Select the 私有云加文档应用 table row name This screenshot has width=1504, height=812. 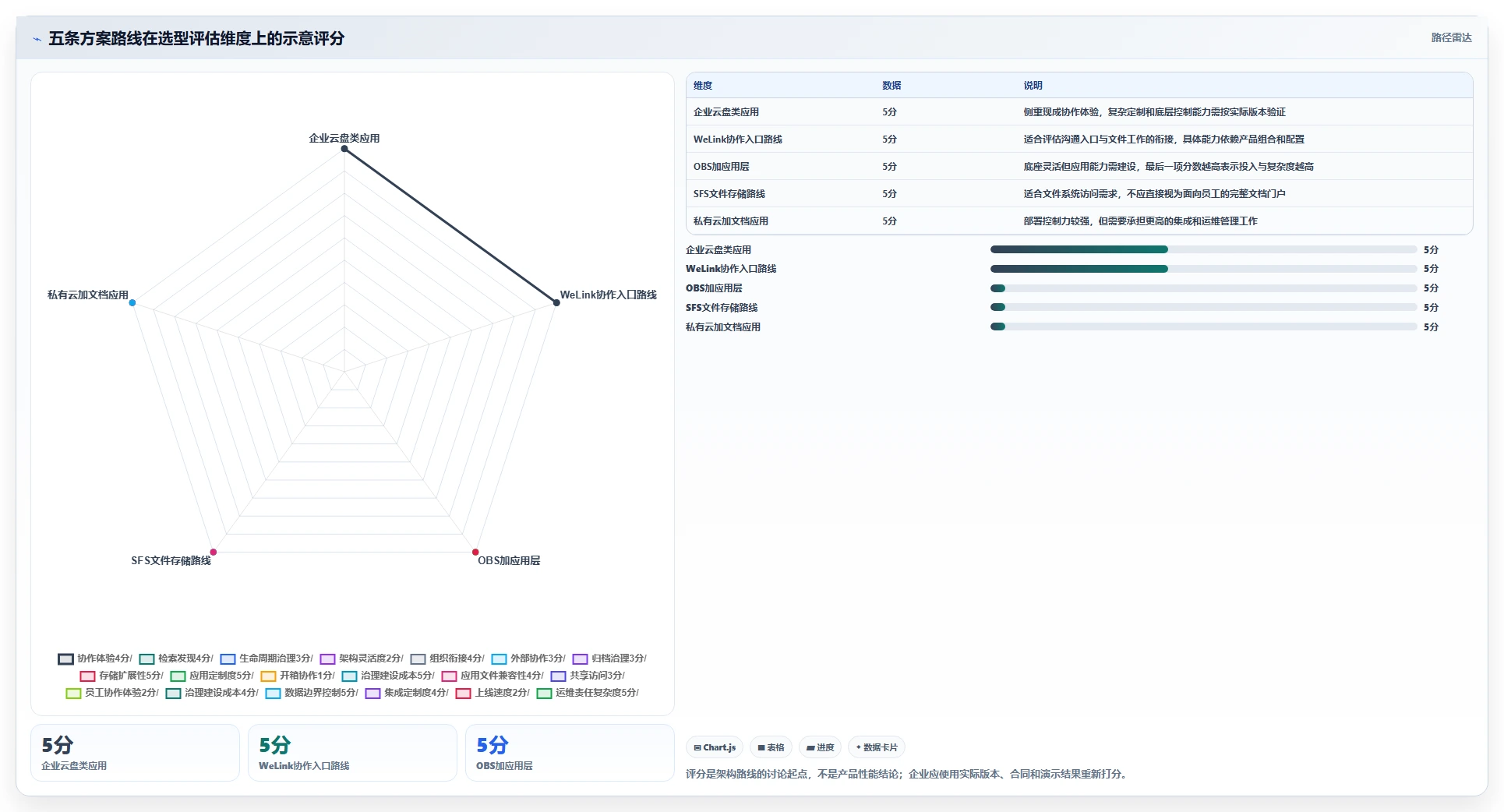click(x=731, y=221)
